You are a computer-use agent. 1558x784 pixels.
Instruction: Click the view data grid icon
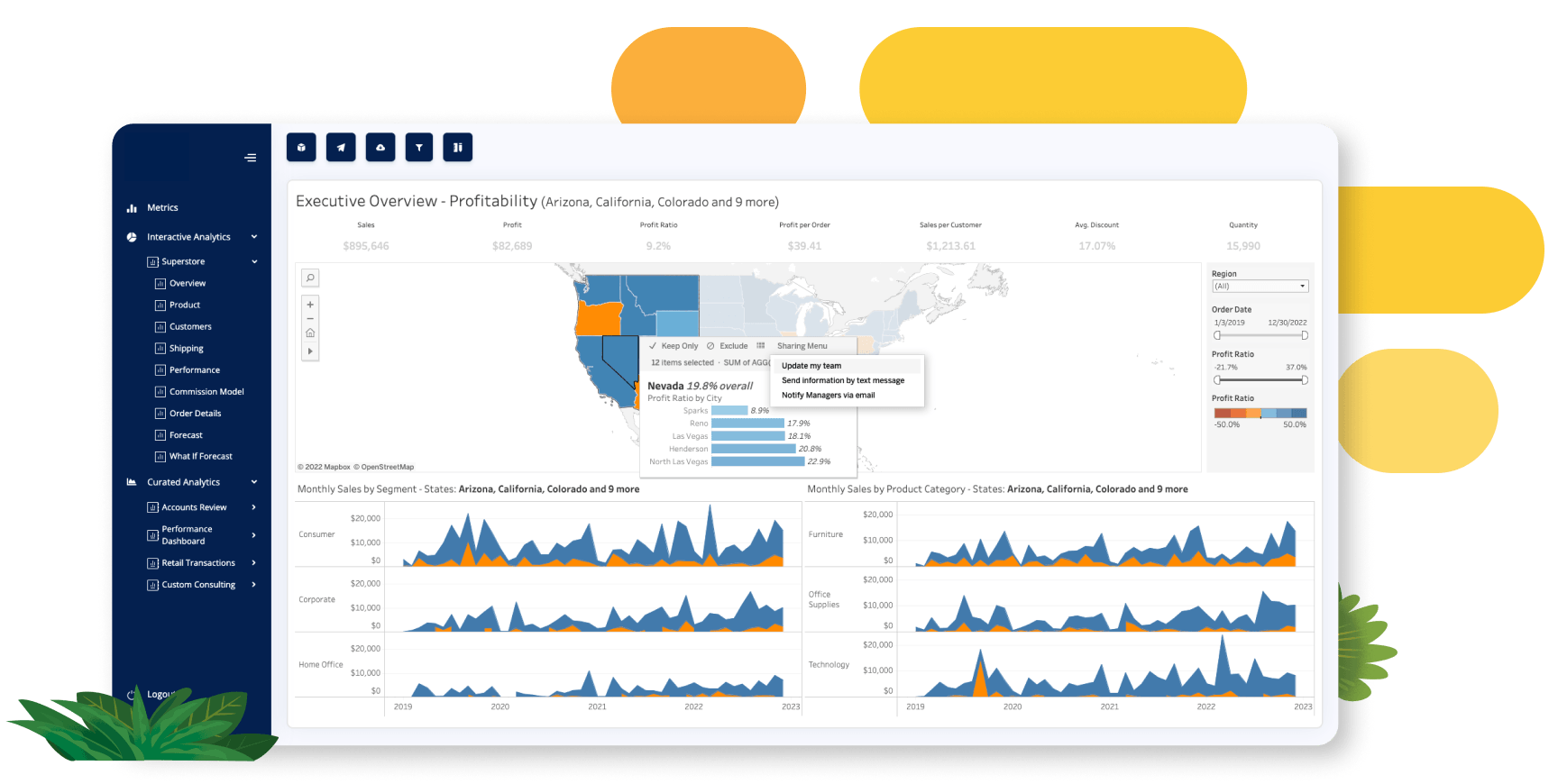click(x=761, y=346)
